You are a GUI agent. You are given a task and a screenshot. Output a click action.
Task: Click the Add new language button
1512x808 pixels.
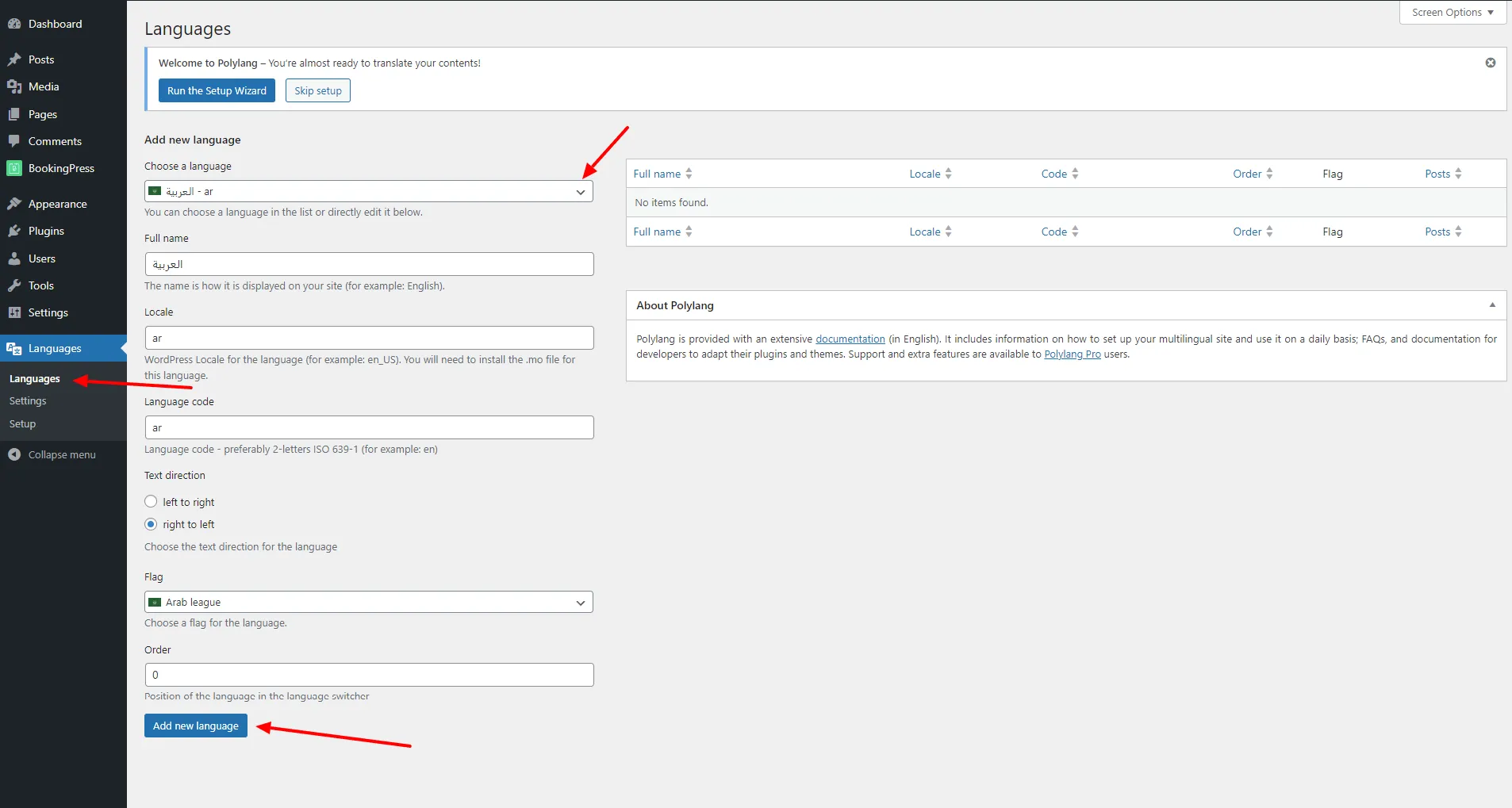(x=196, y=726)
